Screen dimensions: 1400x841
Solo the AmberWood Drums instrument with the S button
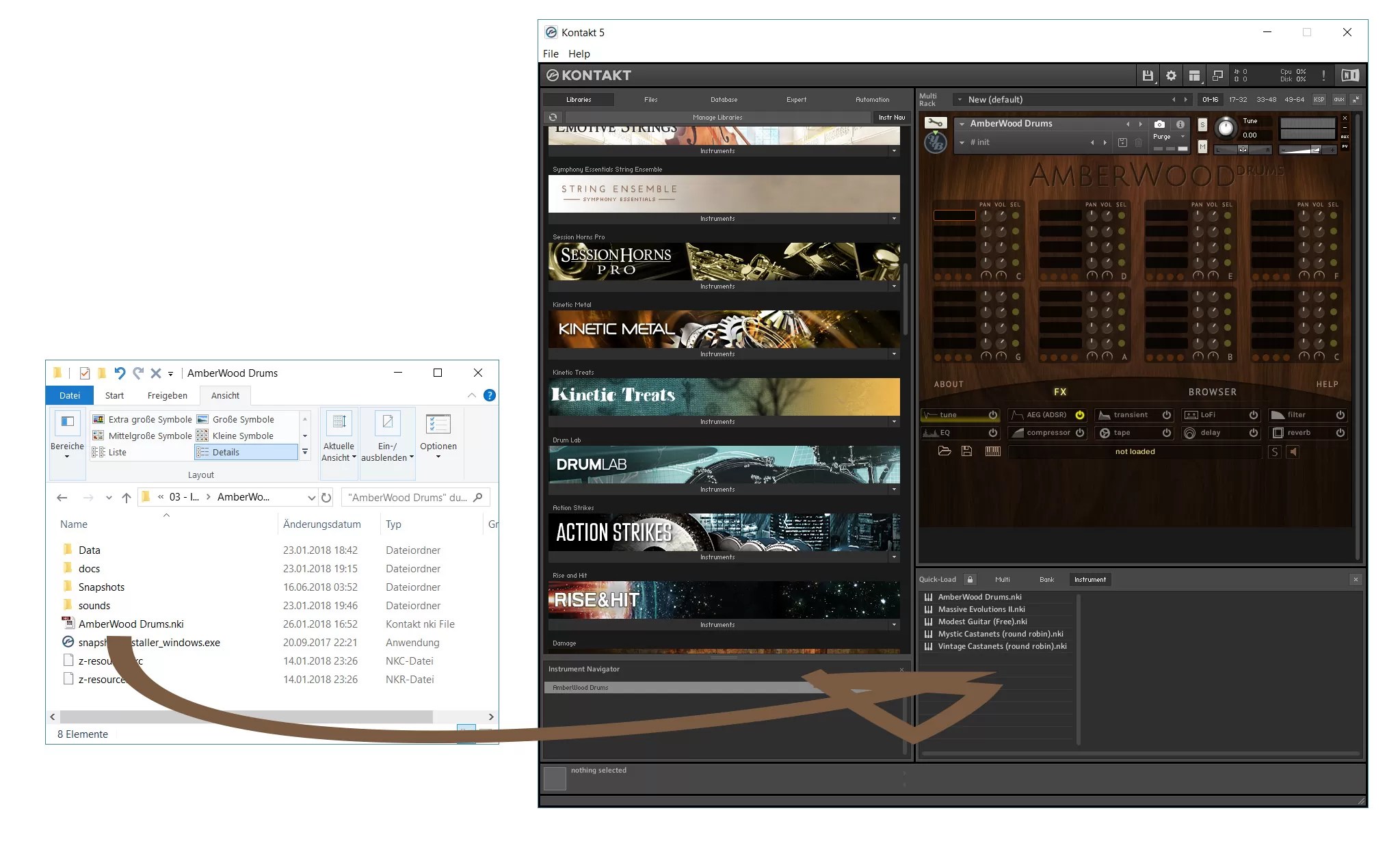[1202, 125]
